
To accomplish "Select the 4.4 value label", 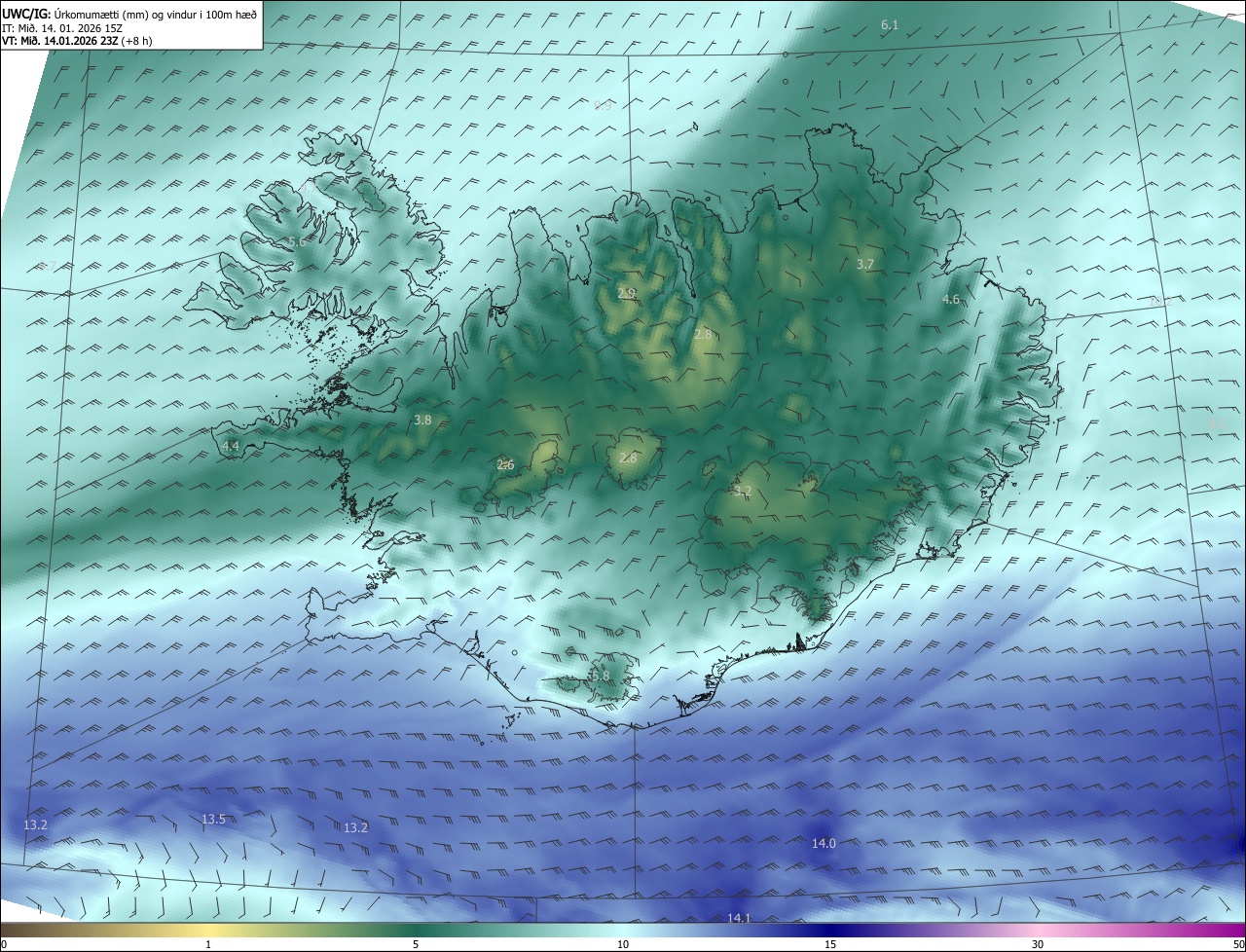I will pos(231,446).
